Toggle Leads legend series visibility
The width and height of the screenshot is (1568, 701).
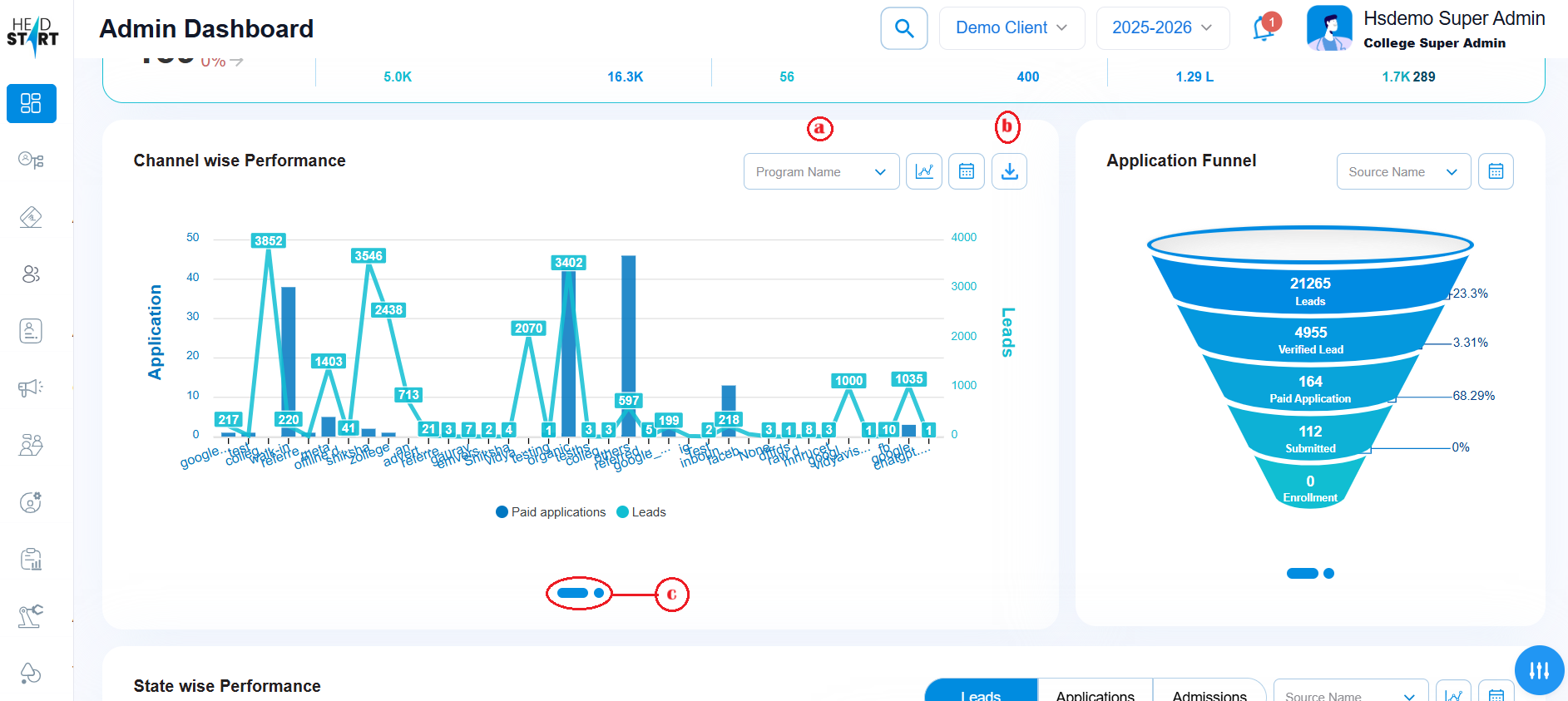coord(641,512)
